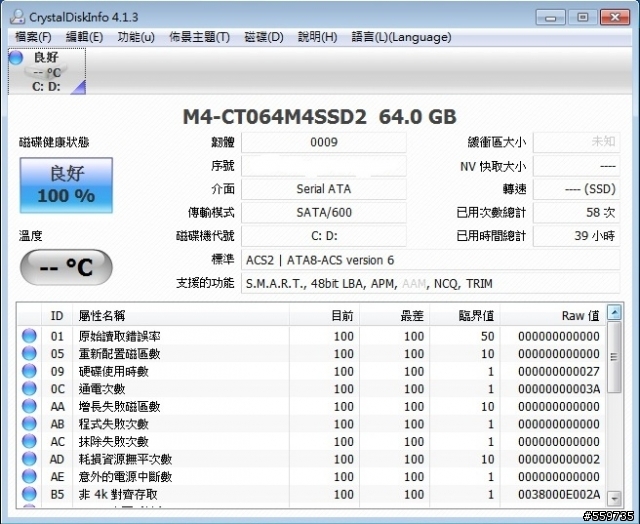The height and width of the screenshot is (524, 640).
Task: Click the status icon for row AB 程式失敗次數
Action: click(29, 424)
